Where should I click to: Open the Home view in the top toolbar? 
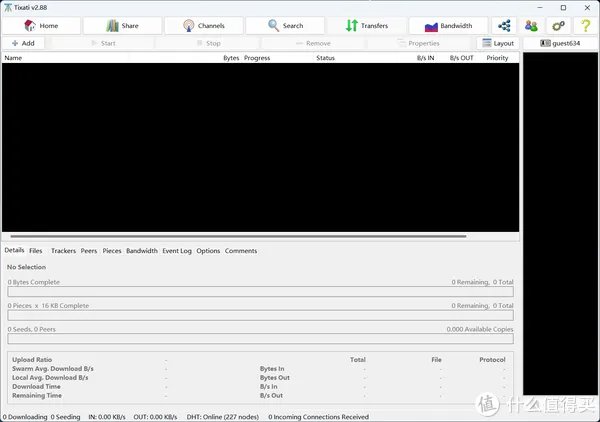[x=41, y=26]
